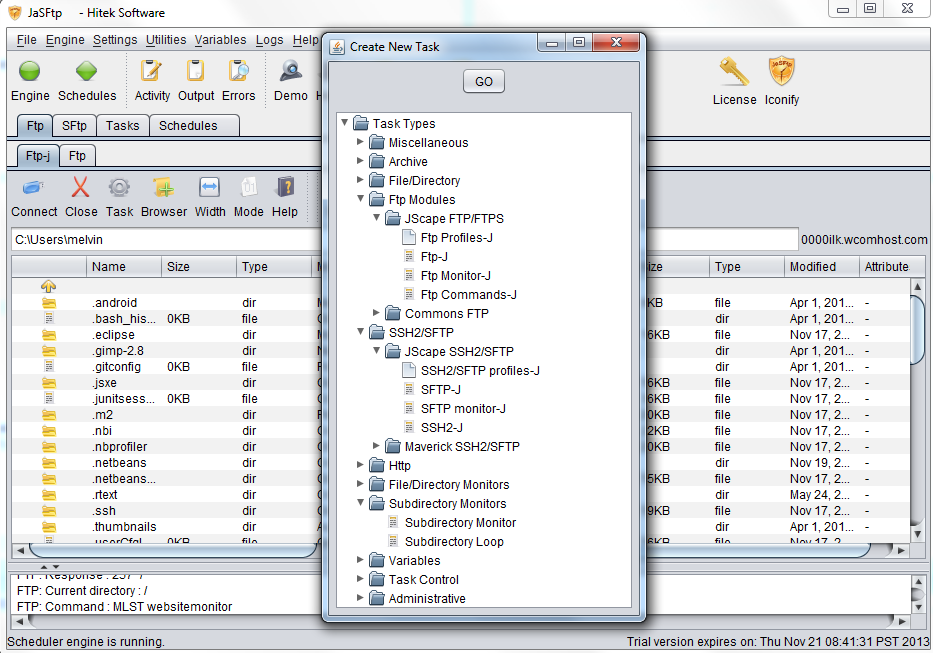Select the .ssh folder row
This screenshot has width=933, height=653.
[x=164, y=511]
